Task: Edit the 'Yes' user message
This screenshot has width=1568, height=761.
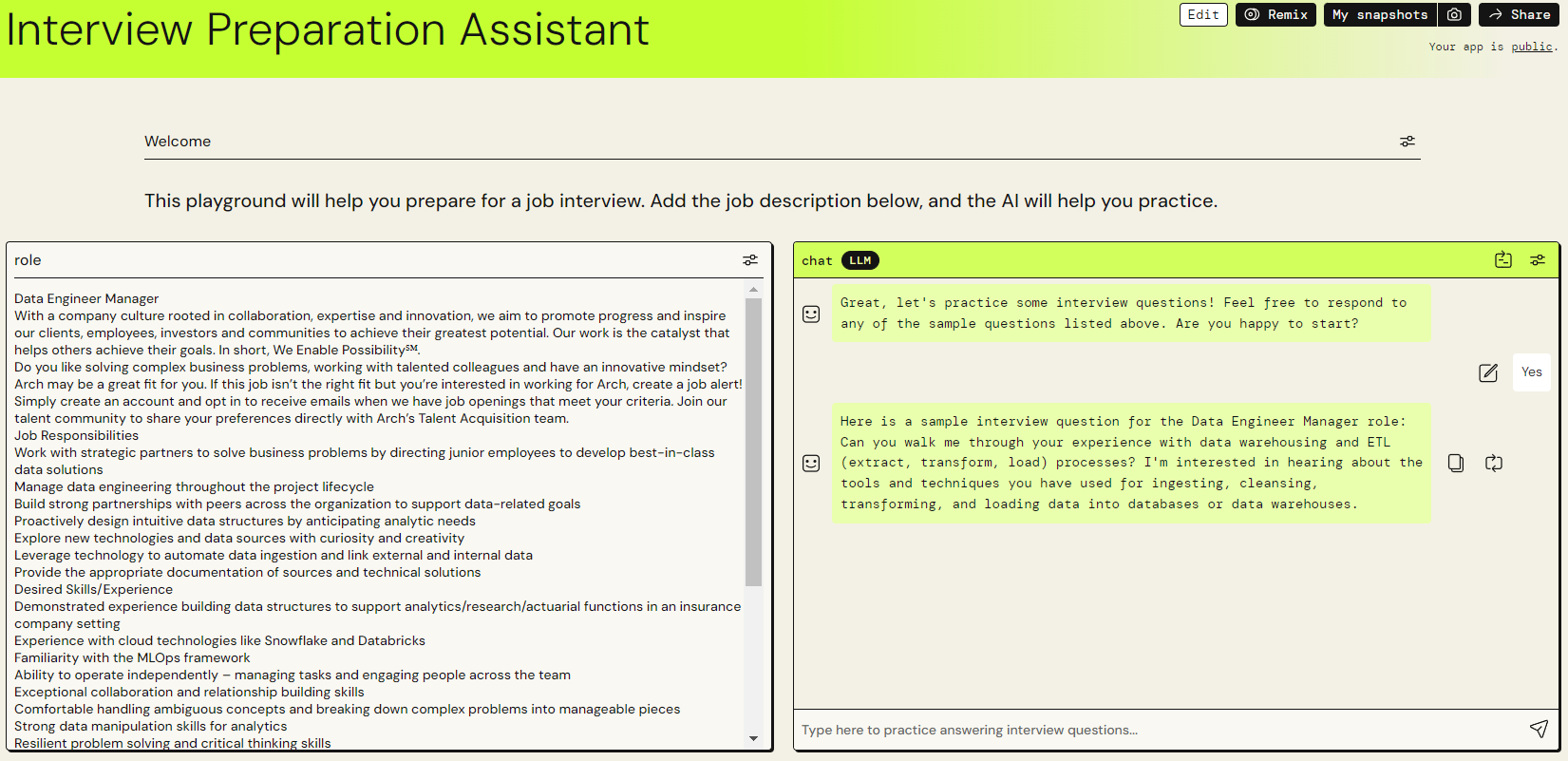Action: pyautogui.click(x=1488, y=372)
